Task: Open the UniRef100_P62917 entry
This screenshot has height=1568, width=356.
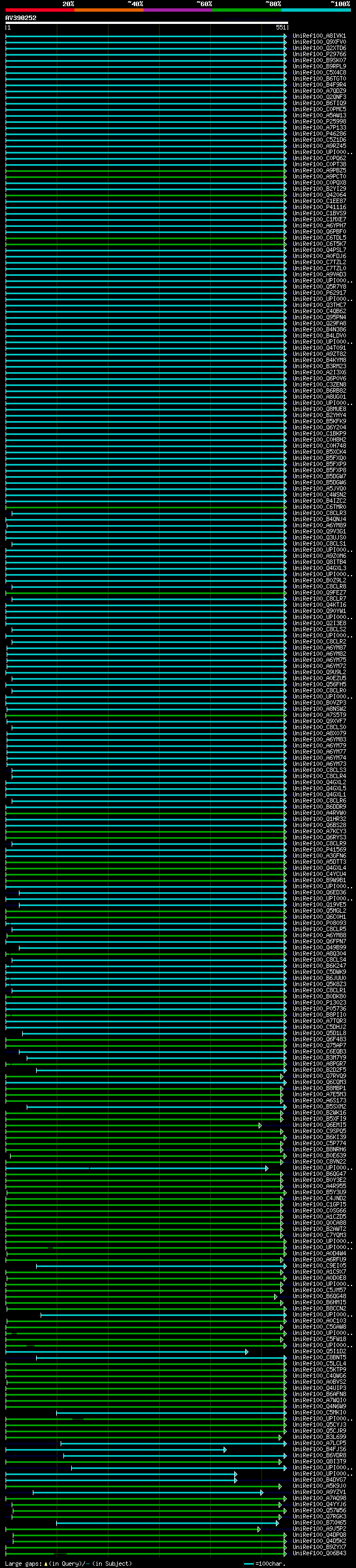Action: click(x=319, y=293)
